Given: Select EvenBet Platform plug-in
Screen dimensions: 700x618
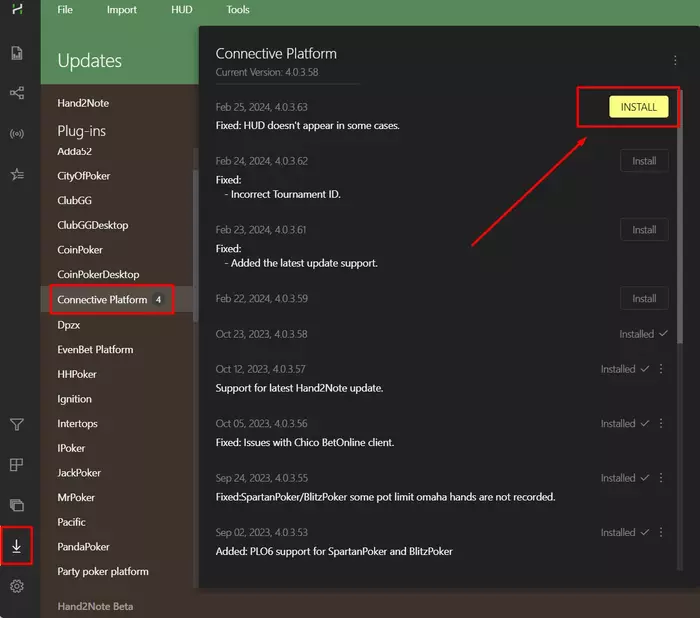Looking at the screenshot, I should 95,349.
